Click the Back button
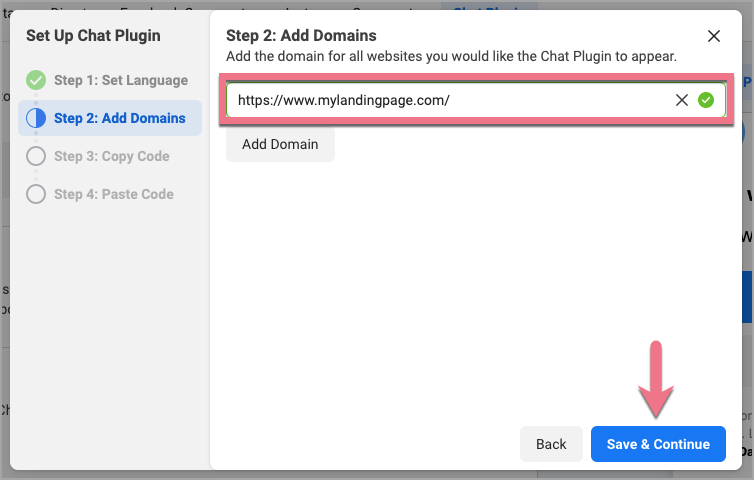 (x=551, y=444)
